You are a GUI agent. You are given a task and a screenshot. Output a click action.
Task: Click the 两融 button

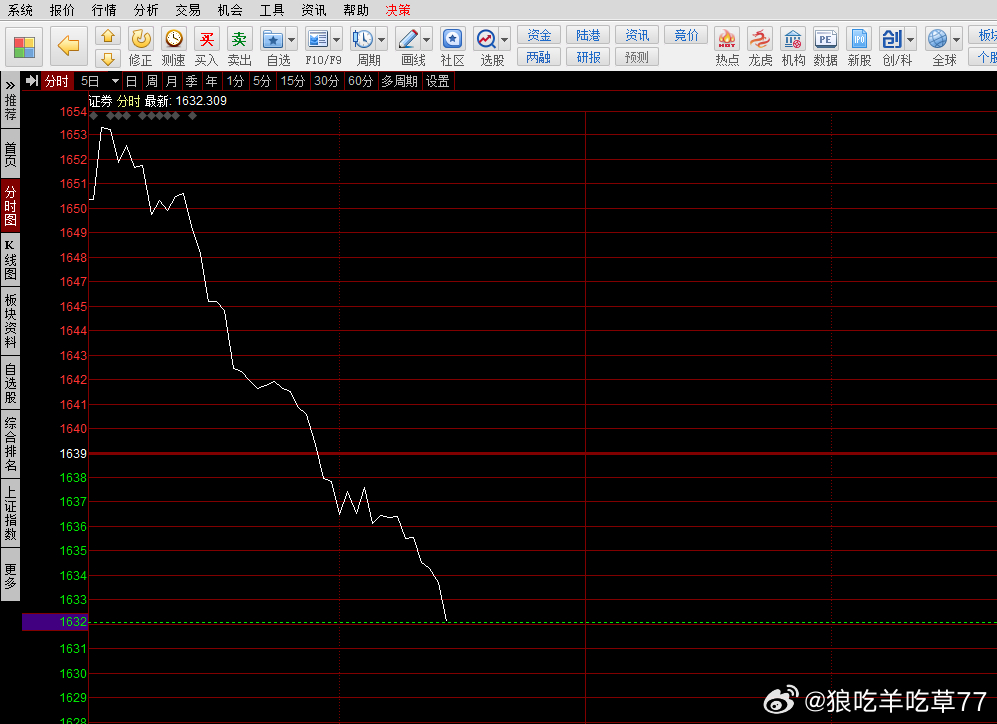point(539,57)
